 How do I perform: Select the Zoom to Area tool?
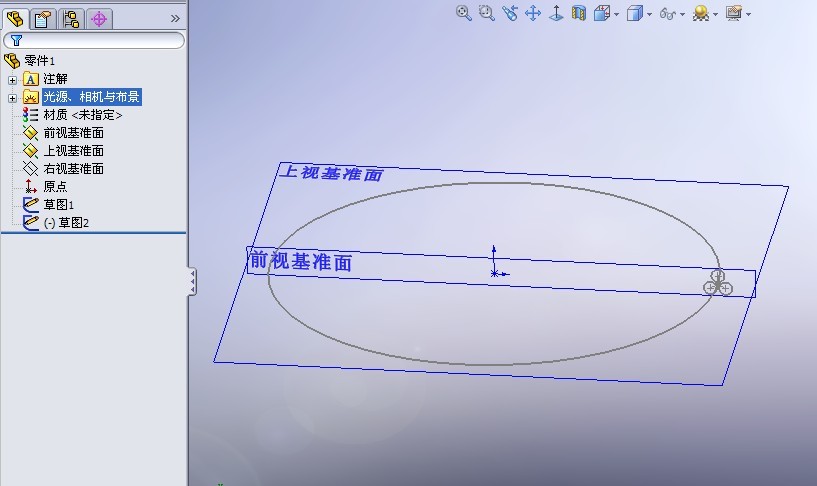pos(487,13)
